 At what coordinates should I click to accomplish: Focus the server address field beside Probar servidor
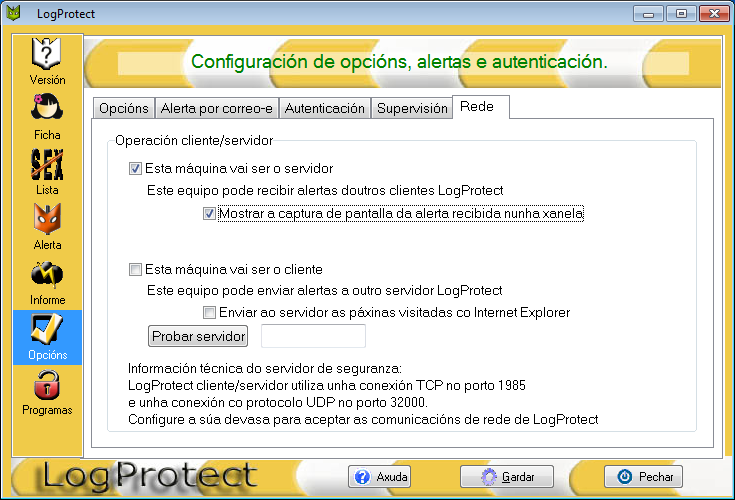coord(313,336)
